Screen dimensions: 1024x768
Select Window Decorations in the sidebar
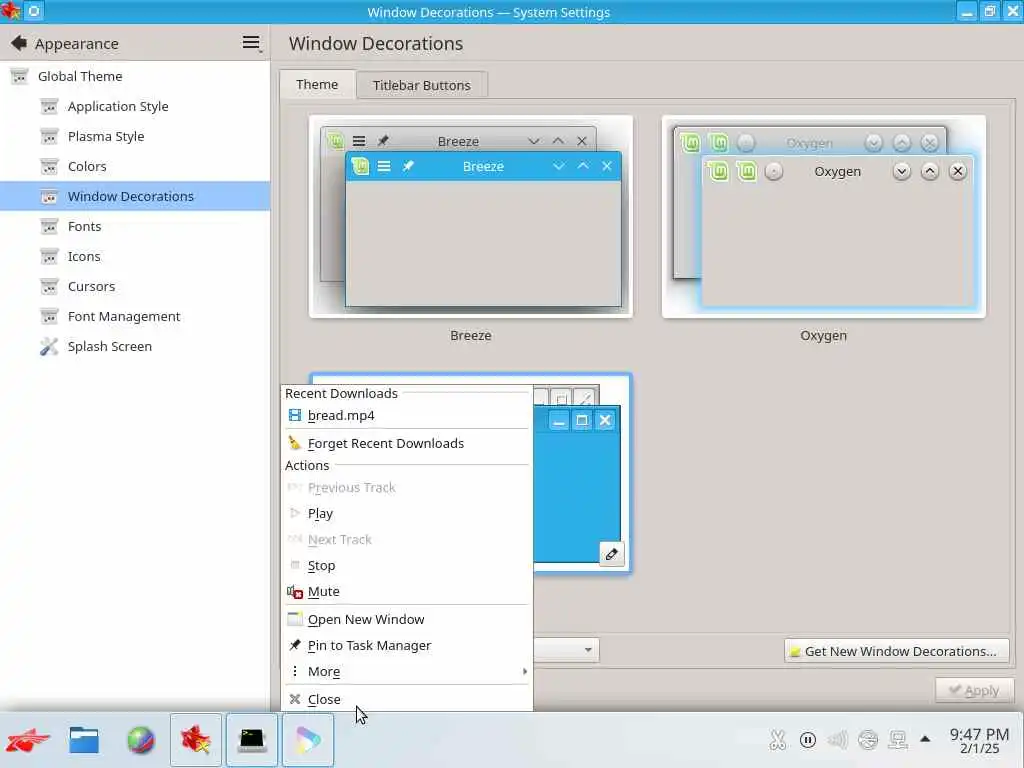tap(135, 197)
